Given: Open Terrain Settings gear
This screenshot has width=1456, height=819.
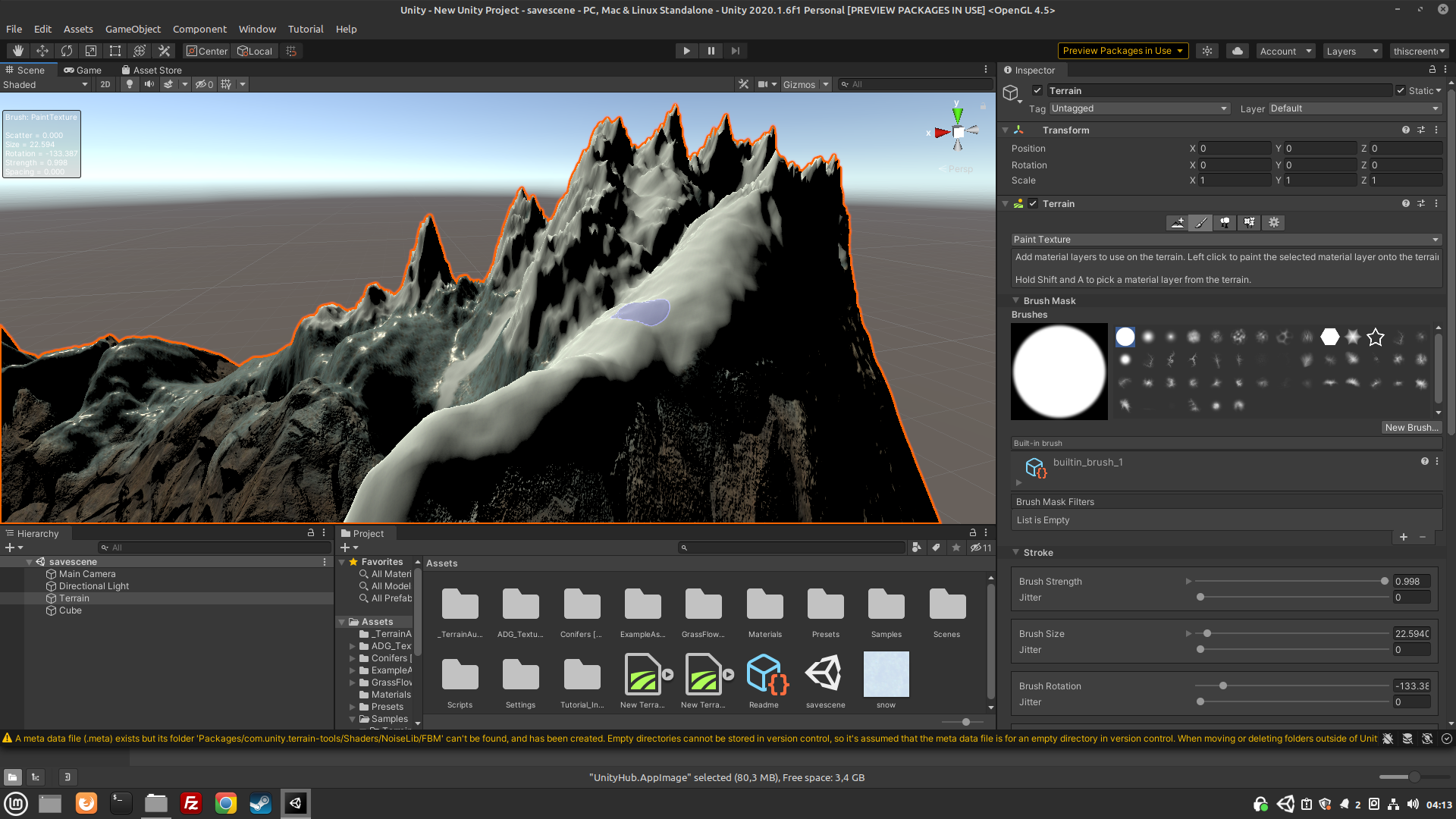Looking at the screenshot, I should tap(1274, 222).
